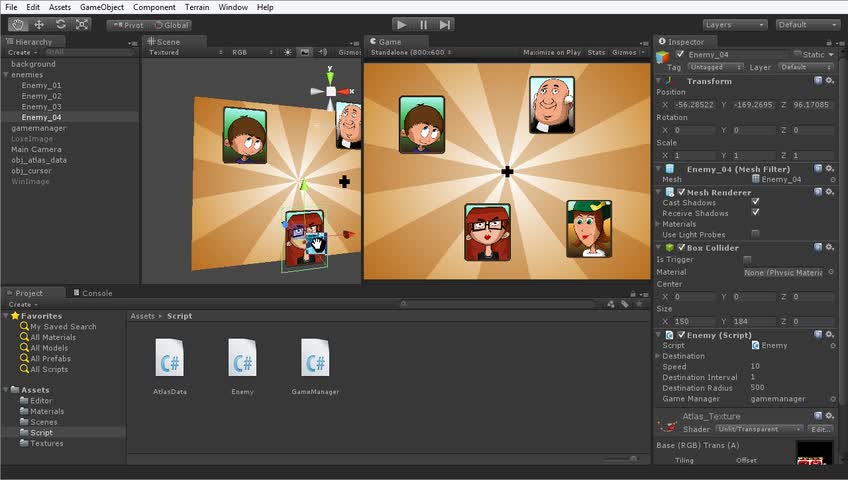The width and height of the screenshot is (848, 480).
Task: Open the Layers dropdown
Action: 733,24
